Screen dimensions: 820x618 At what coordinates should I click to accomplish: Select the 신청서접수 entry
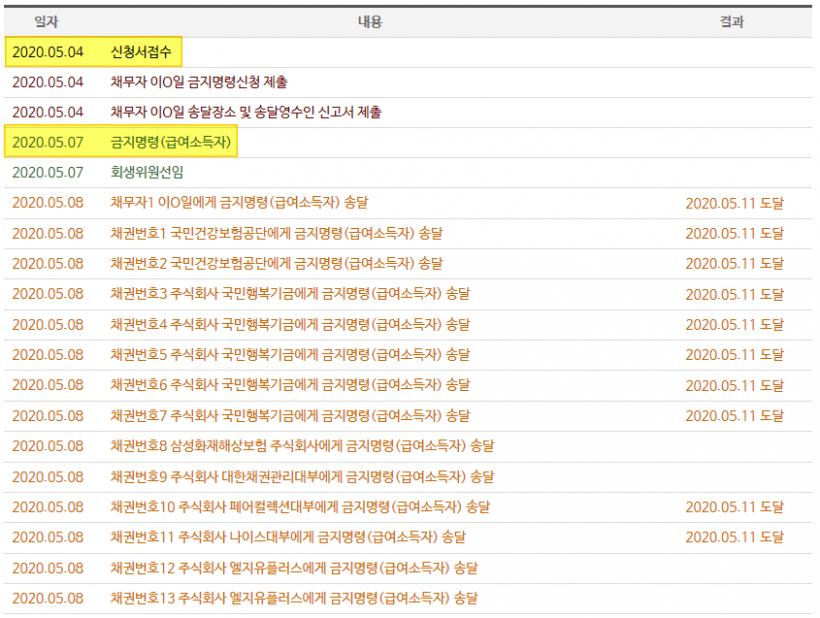coord(141,52)
